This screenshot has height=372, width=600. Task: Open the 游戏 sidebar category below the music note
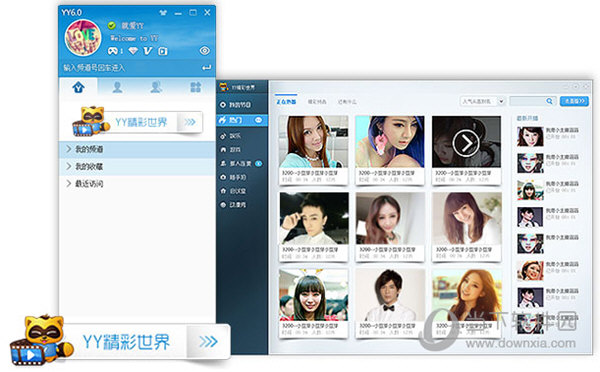(242, 150)
